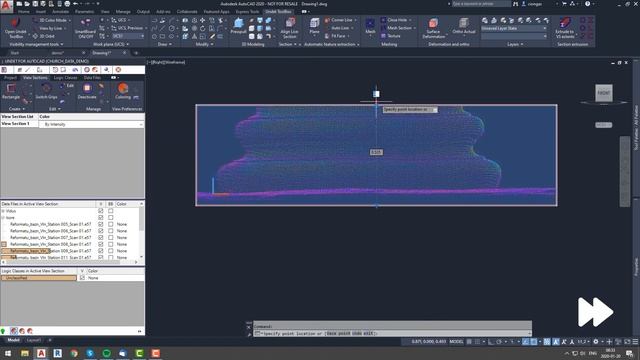Toggle BB checkbox for Station 005 scan
Screen dimensions: 640x360
111,224
